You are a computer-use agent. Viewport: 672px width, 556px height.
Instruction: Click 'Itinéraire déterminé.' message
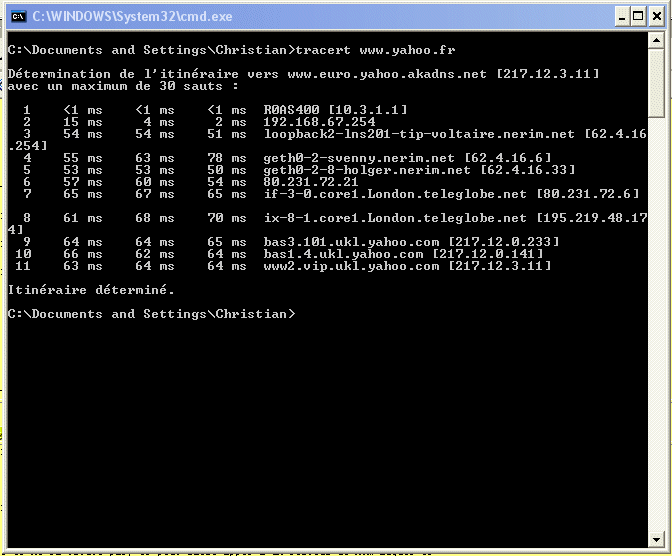(91, 290)
